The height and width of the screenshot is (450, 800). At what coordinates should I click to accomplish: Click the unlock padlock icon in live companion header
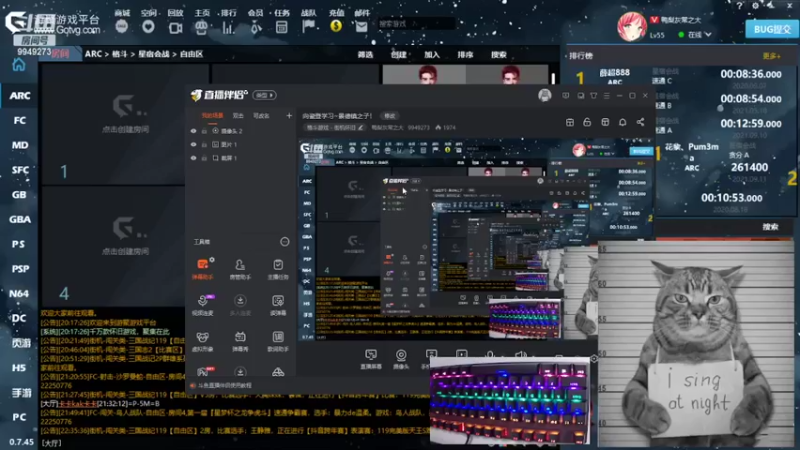(587, 122)
